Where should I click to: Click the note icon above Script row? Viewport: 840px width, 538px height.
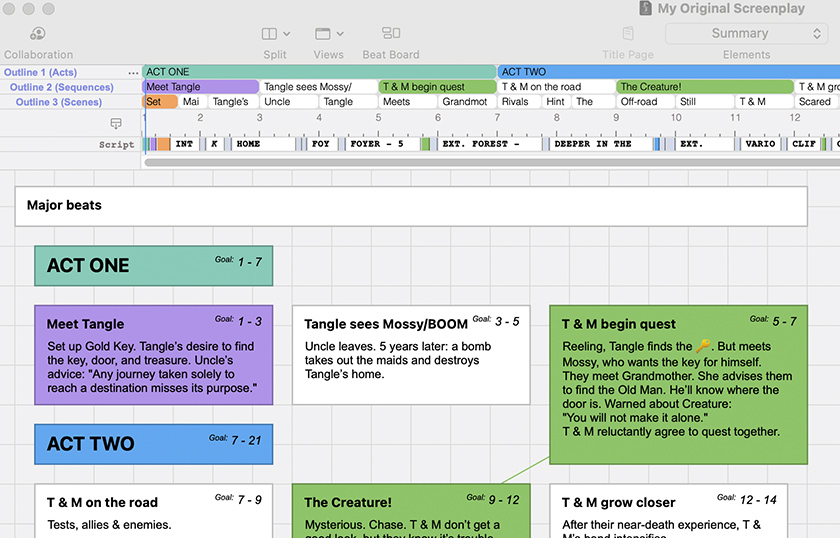point(116,123)
